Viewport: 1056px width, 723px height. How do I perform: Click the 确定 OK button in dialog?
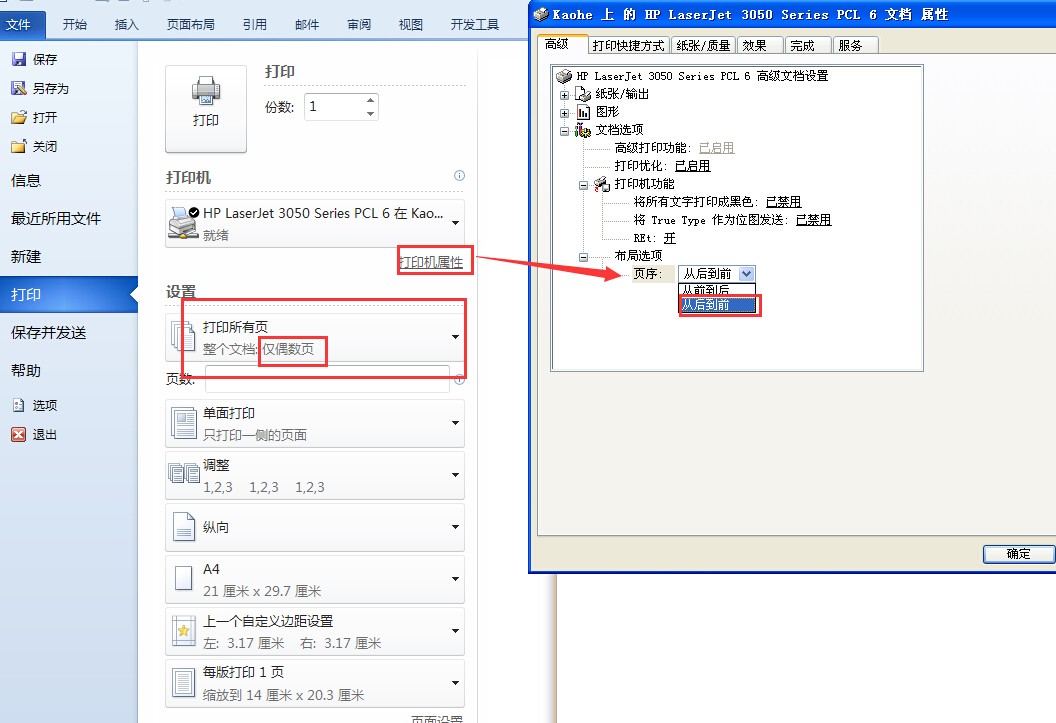(1018, 553)
